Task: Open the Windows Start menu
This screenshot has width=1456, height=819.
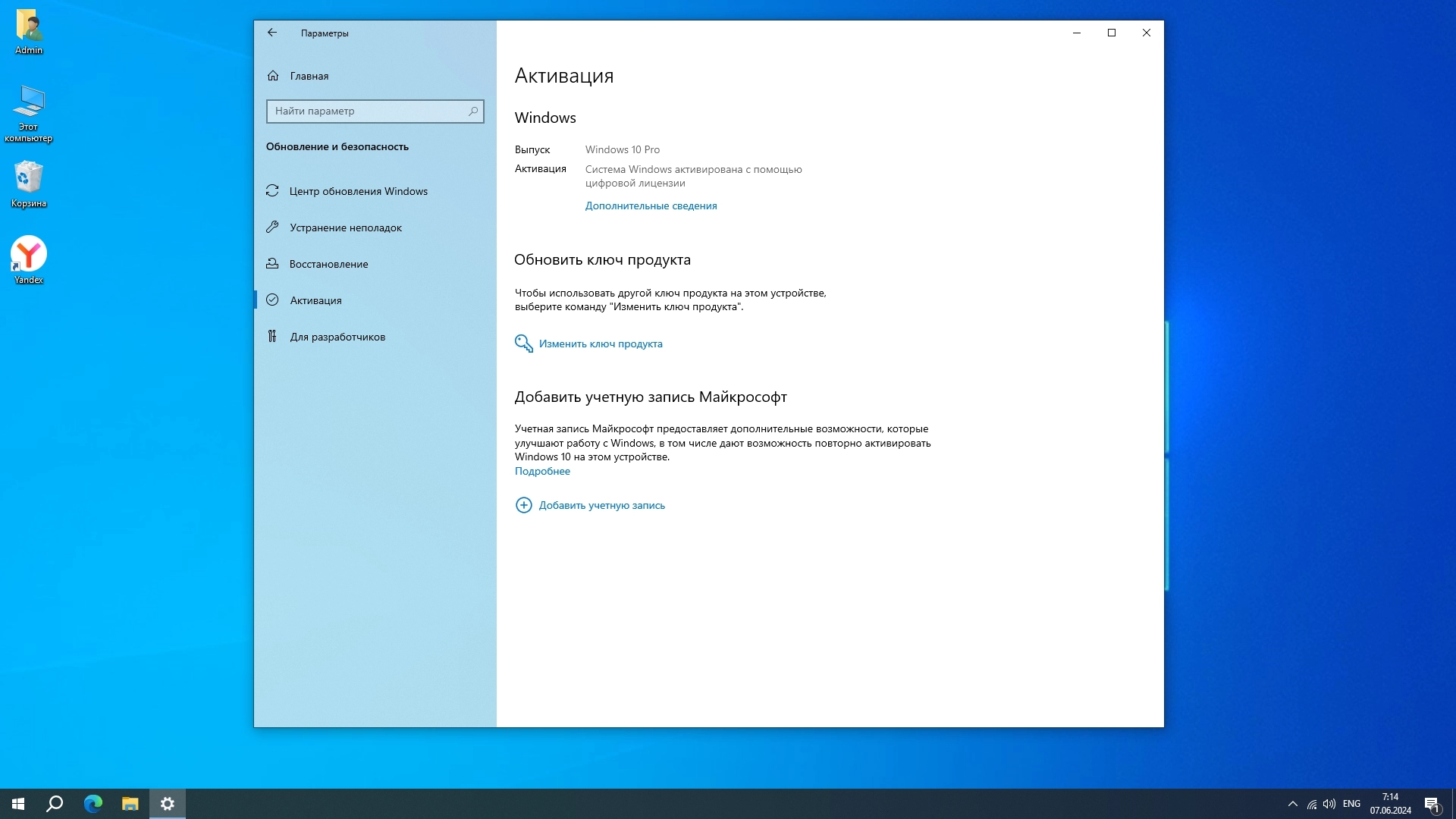Action: 18,804
